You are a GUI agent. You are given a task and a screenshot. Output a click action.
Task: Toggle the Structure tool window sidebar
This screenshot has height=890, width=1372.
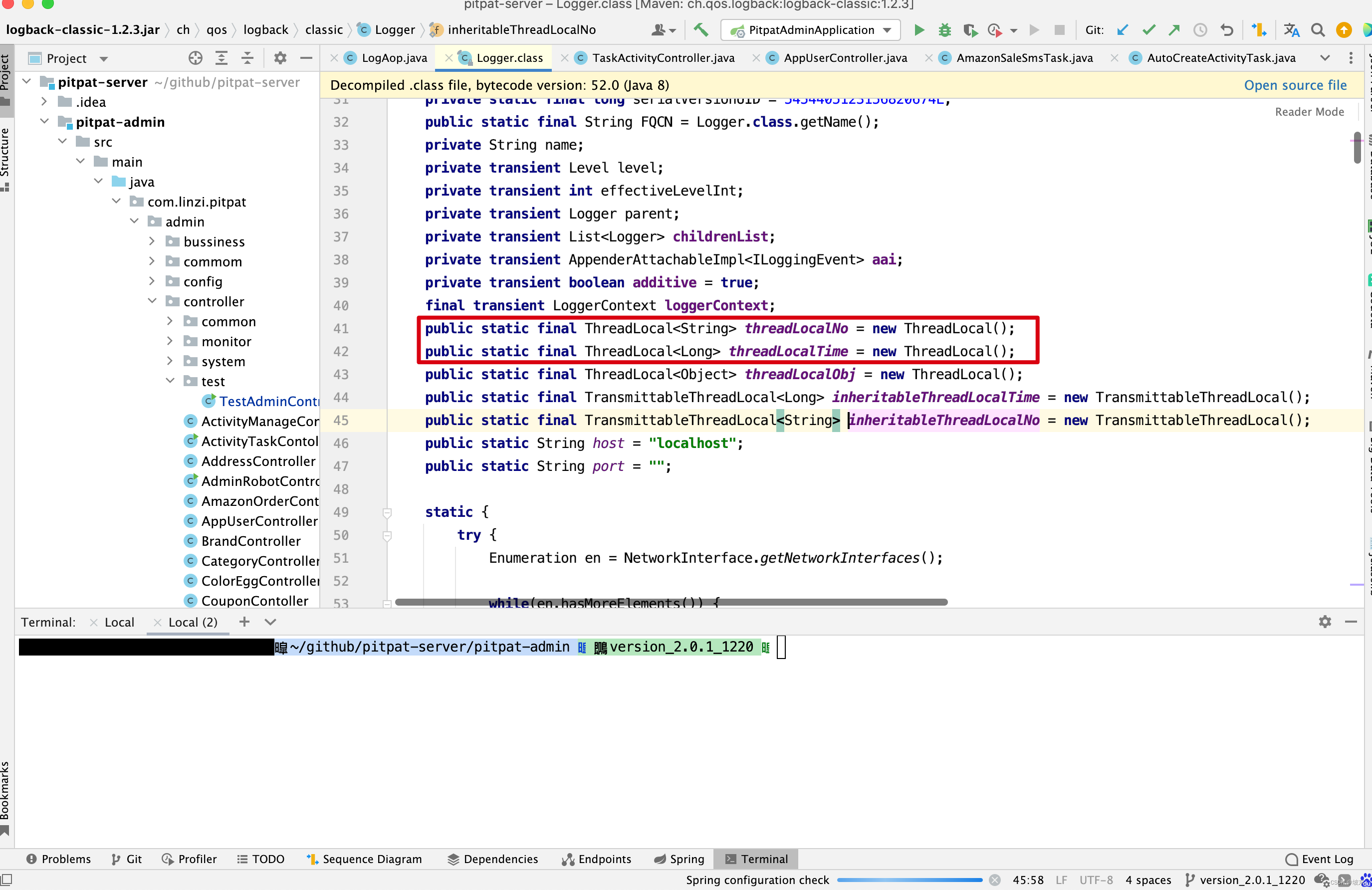click(5, 156)
